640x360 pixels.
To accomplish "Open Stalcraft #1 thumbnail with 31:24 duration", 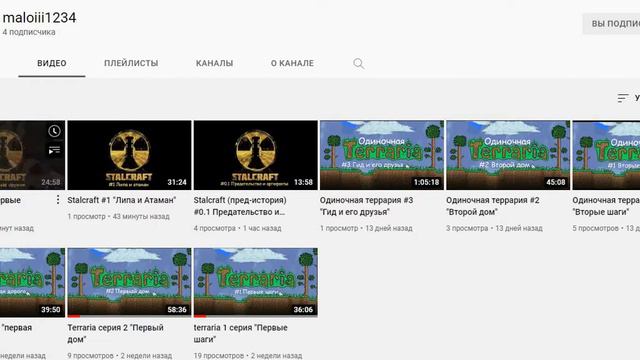I will click(129, 155).
